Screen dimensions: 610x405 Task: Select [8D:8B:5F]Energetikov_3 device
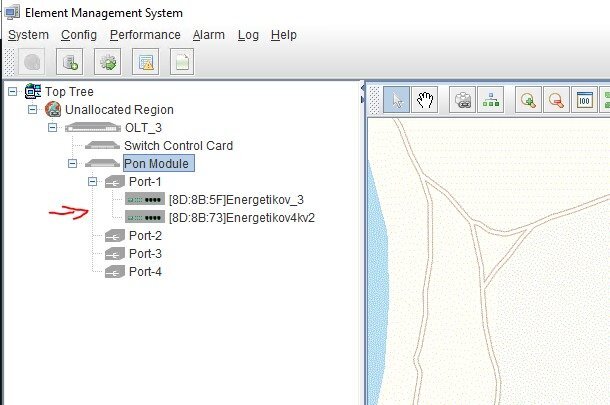click(237, 200)
